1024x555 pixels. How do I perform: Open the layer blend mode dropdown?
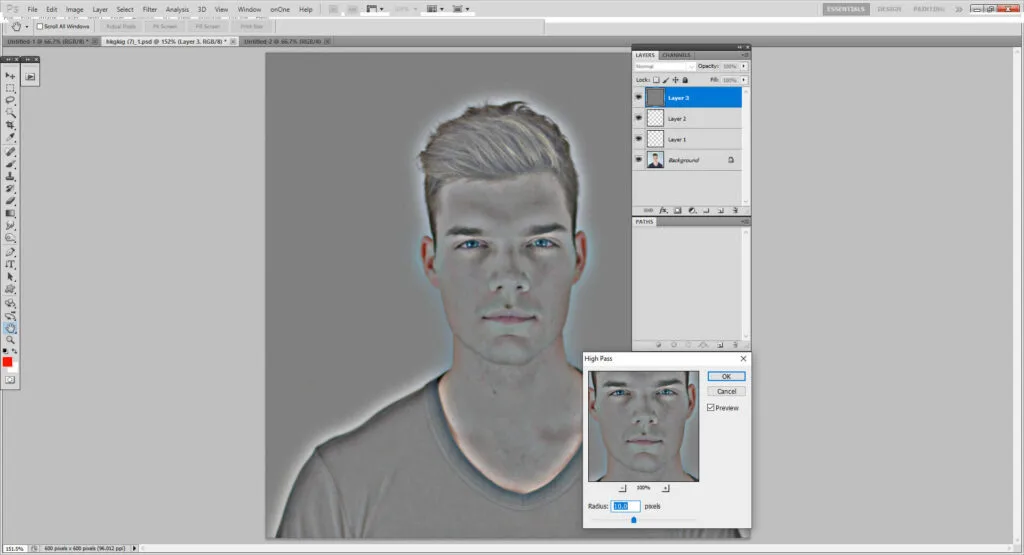[664, 66]
